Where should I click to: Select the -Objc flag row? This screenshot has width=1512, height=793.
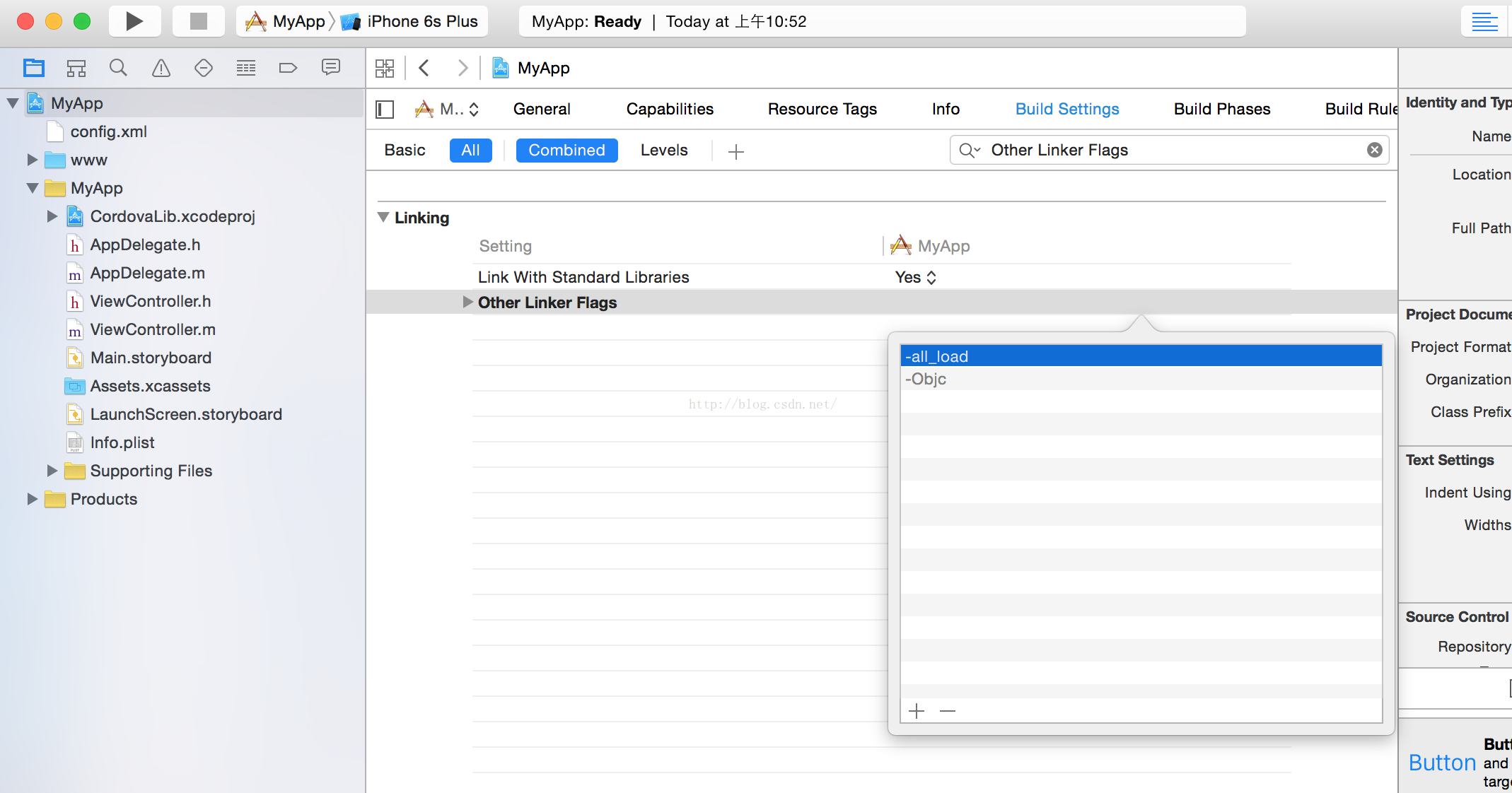pyautogui.click(x=1141, y=379)
